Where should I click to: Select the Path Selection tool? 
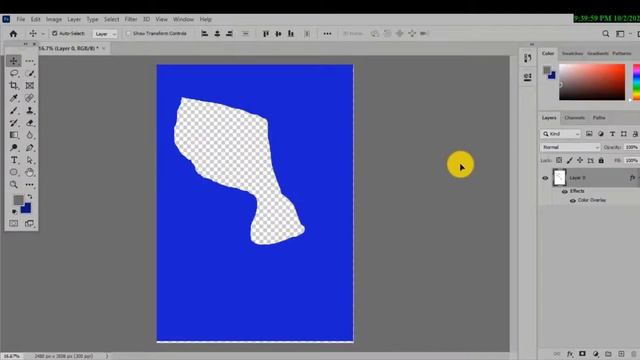point(29,160)
